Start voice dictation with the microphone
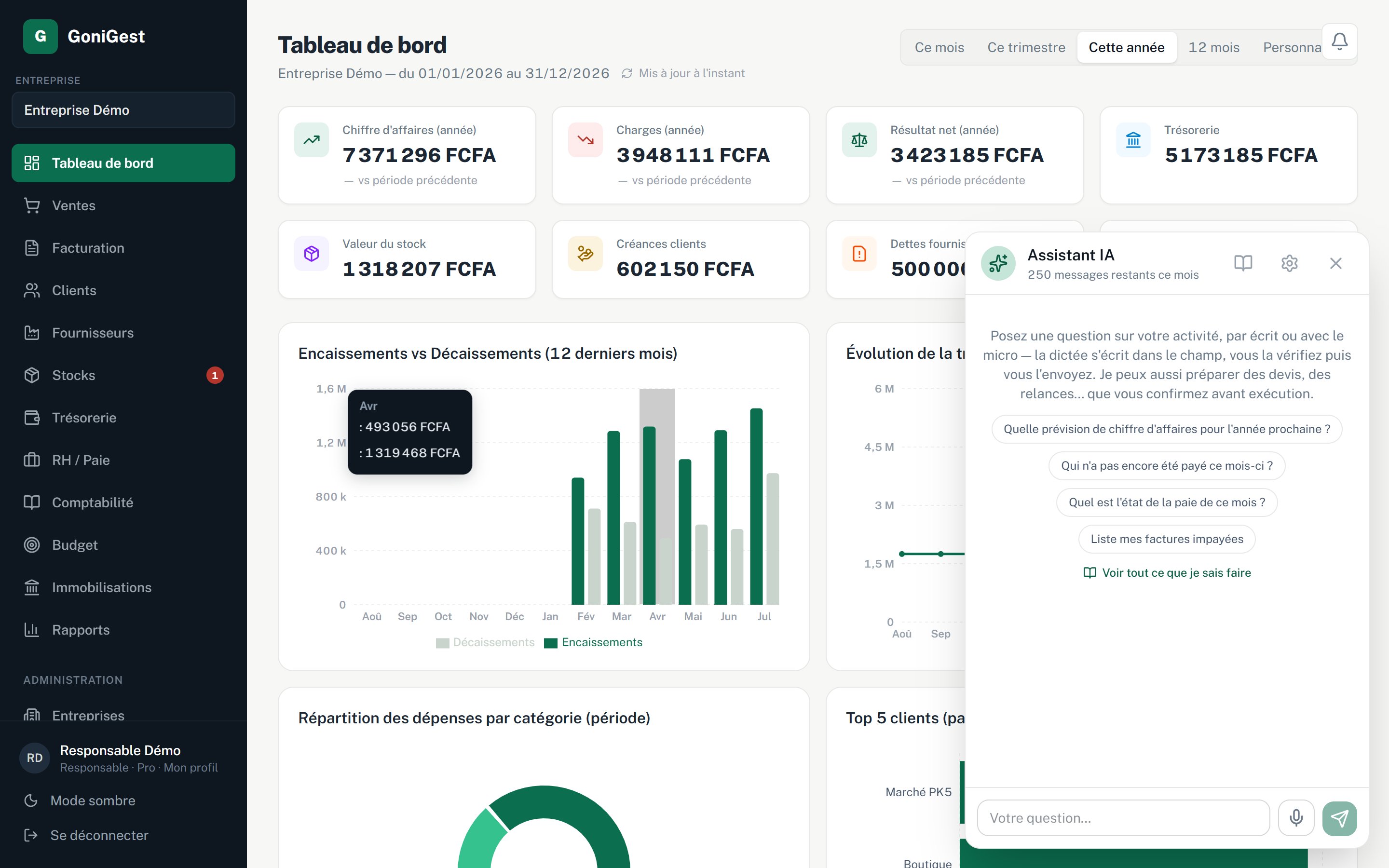 point(1296,818)
